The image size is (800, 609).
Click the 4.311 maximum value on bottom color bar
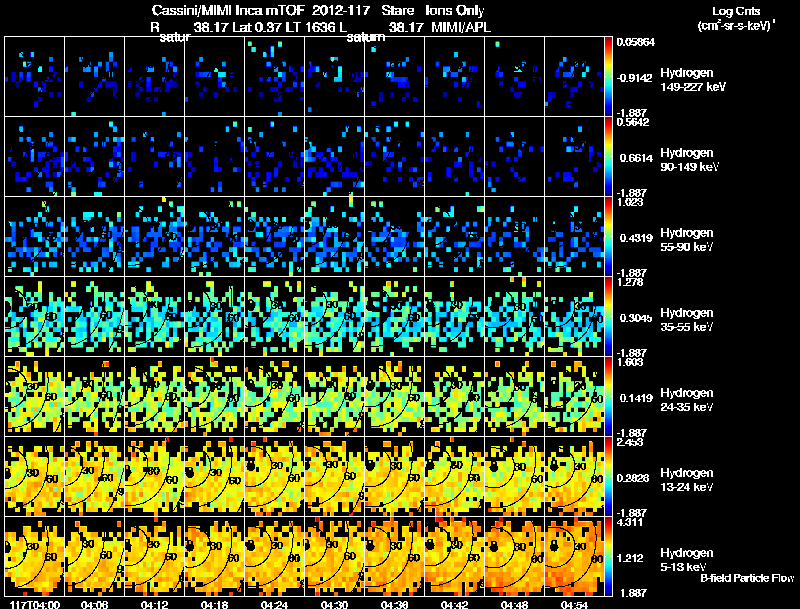click(628, 521)
